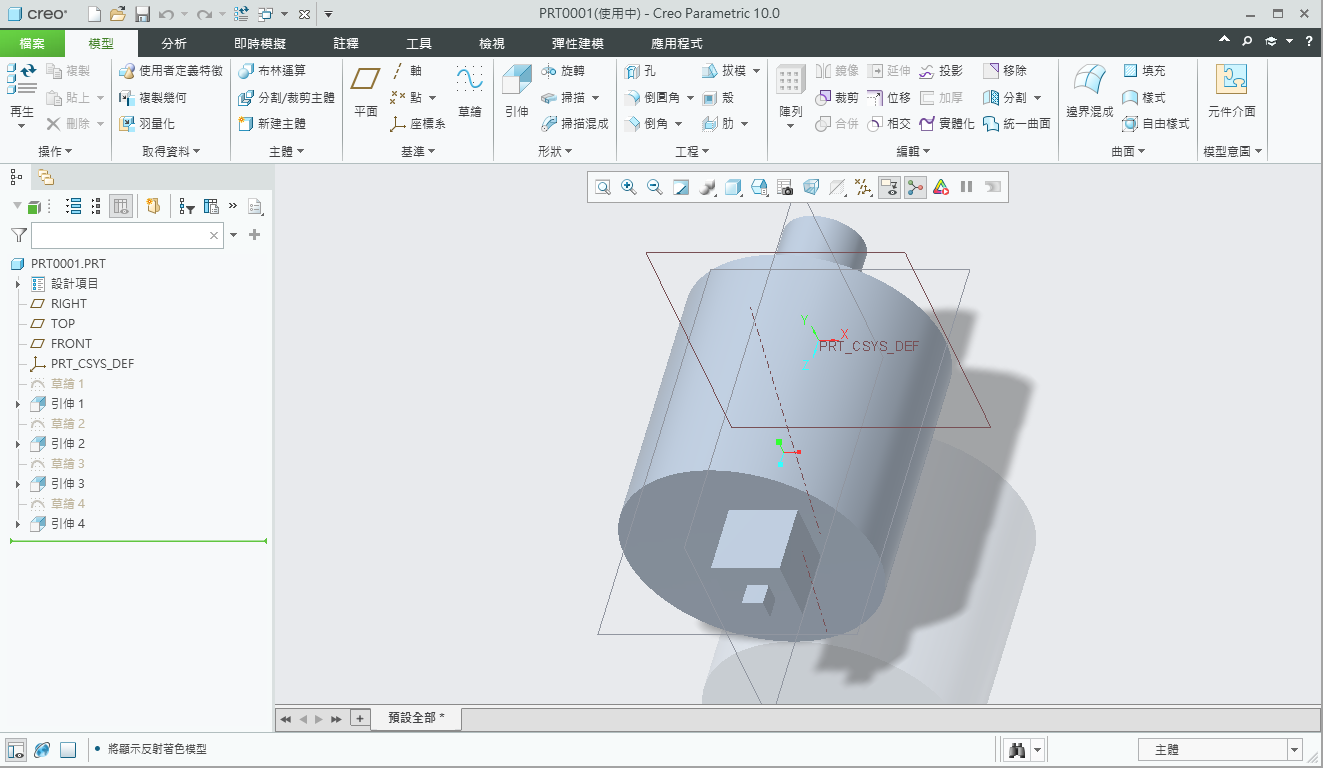Screen dimensions: 1323x768
Task: Open the 主體 selection filter dropdown
Action: coord(1220,749)
